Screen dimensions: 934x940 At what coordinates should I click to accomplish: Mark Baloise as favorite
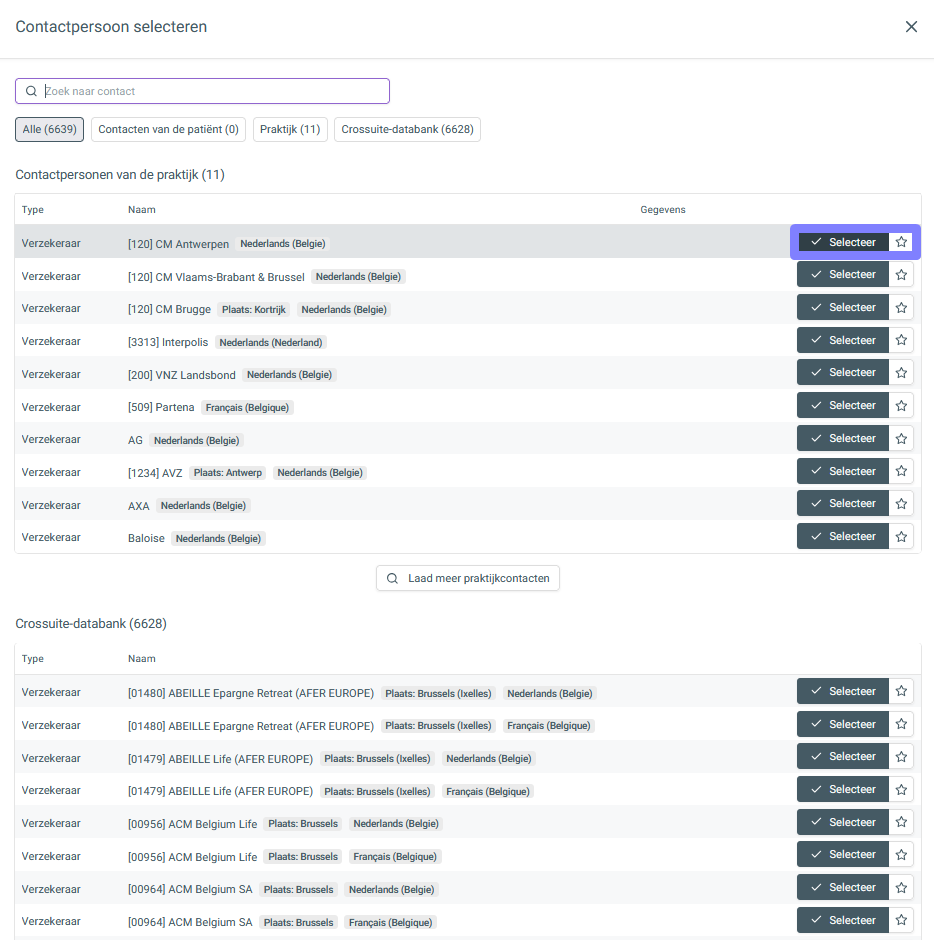(901, 537)
